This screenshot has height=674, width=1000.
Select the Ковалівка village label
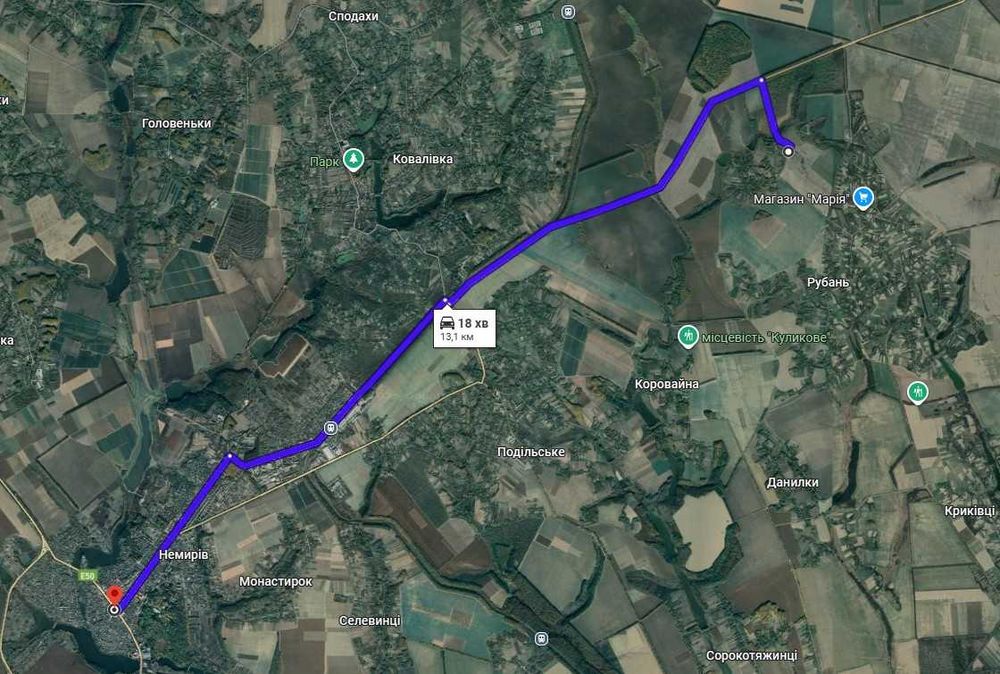(423, 159)
